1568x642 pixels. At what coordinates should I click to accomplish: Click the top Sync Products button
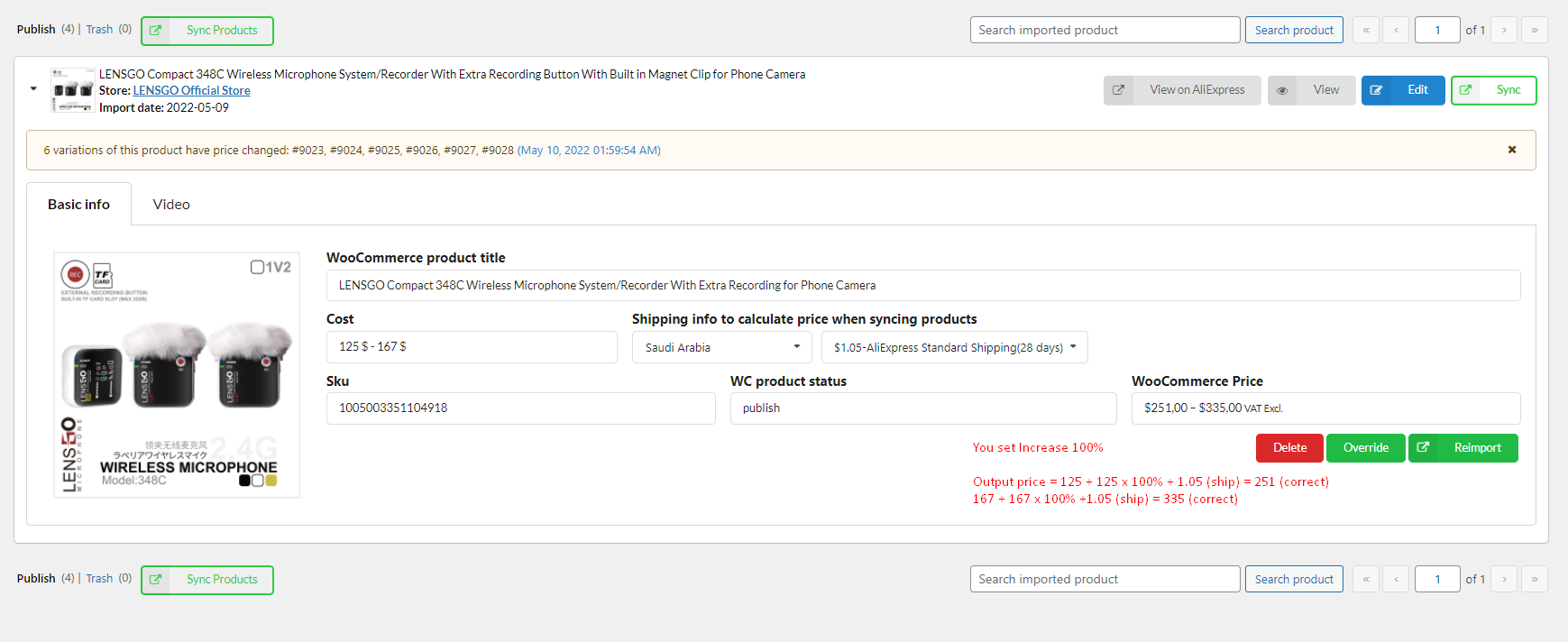pos(207,31)
